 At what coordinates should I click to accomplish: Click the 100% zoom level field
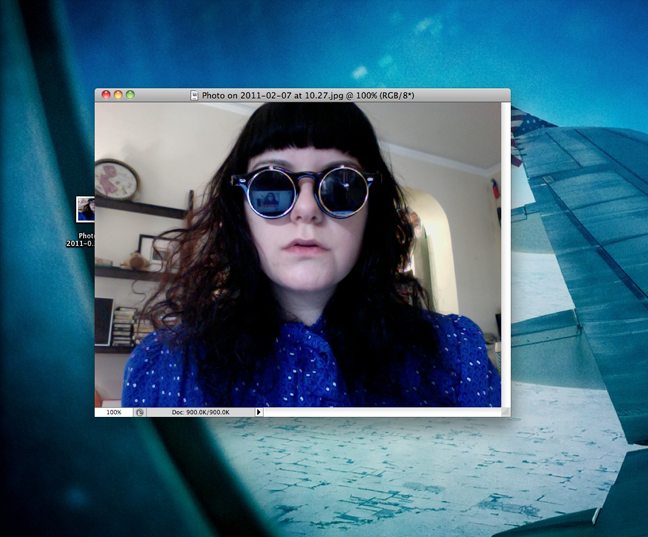pyautogui.click(x=114, y=412)
